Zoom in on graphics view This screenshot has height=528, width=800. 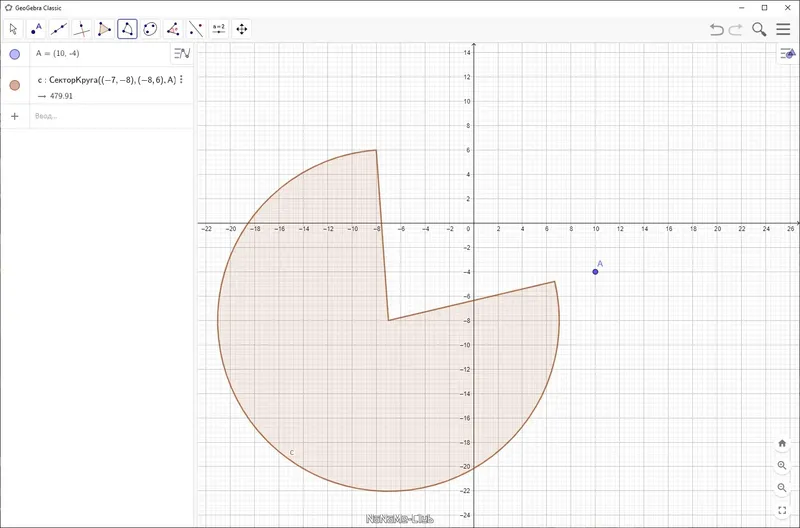tap(782, 465)
